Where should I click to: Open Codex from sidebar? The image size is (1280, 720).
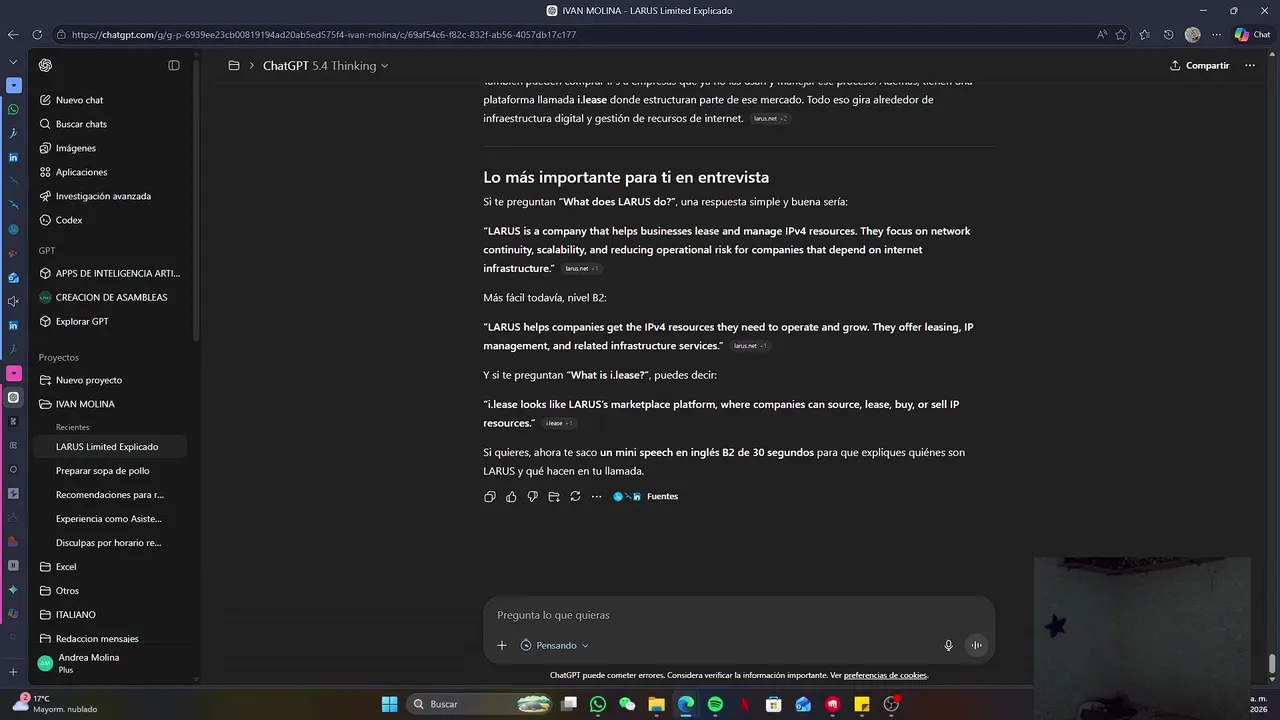pyautogui.click(x=112, y=220)
